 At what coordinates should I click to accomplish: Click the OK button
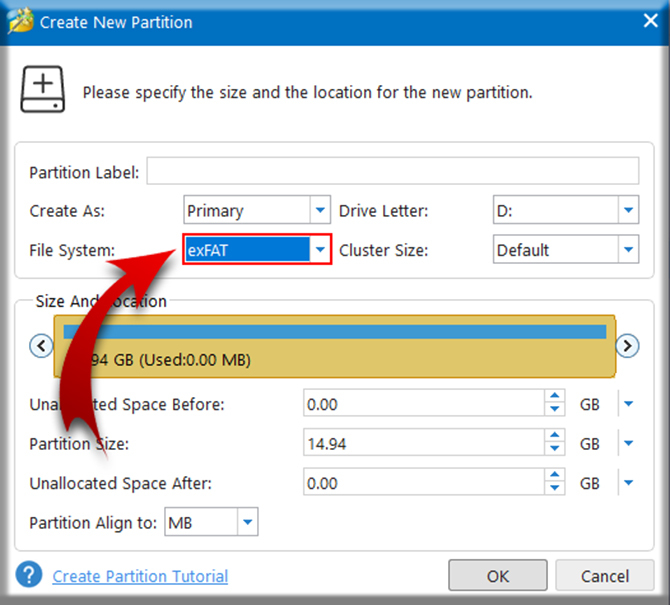pos(498,576)
